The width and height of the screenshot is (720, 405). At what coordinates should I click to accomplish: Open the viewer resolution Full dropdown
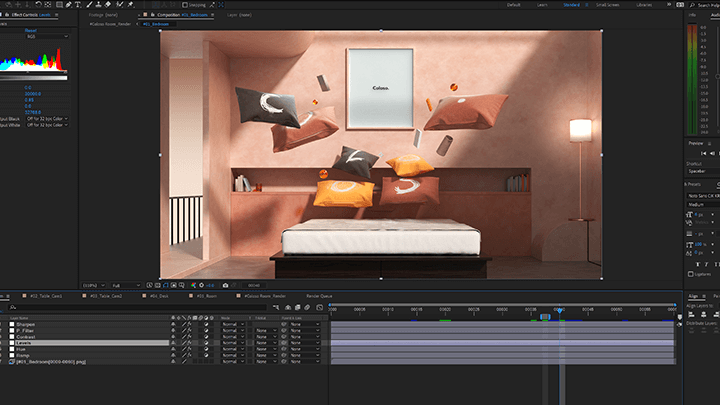126,285
